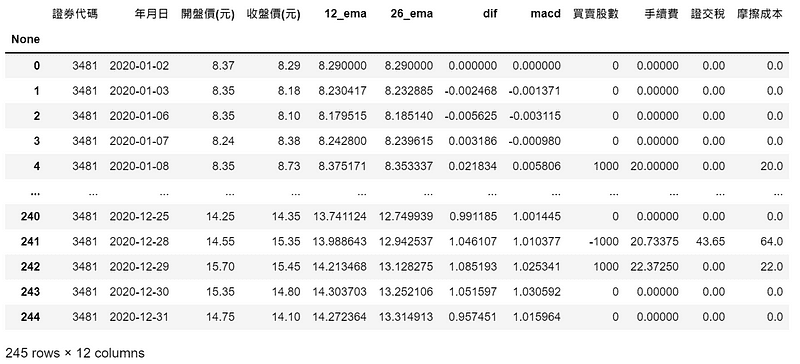Click row index 244
Viewport: 800px width, 364px height.
tap(30, 317)
